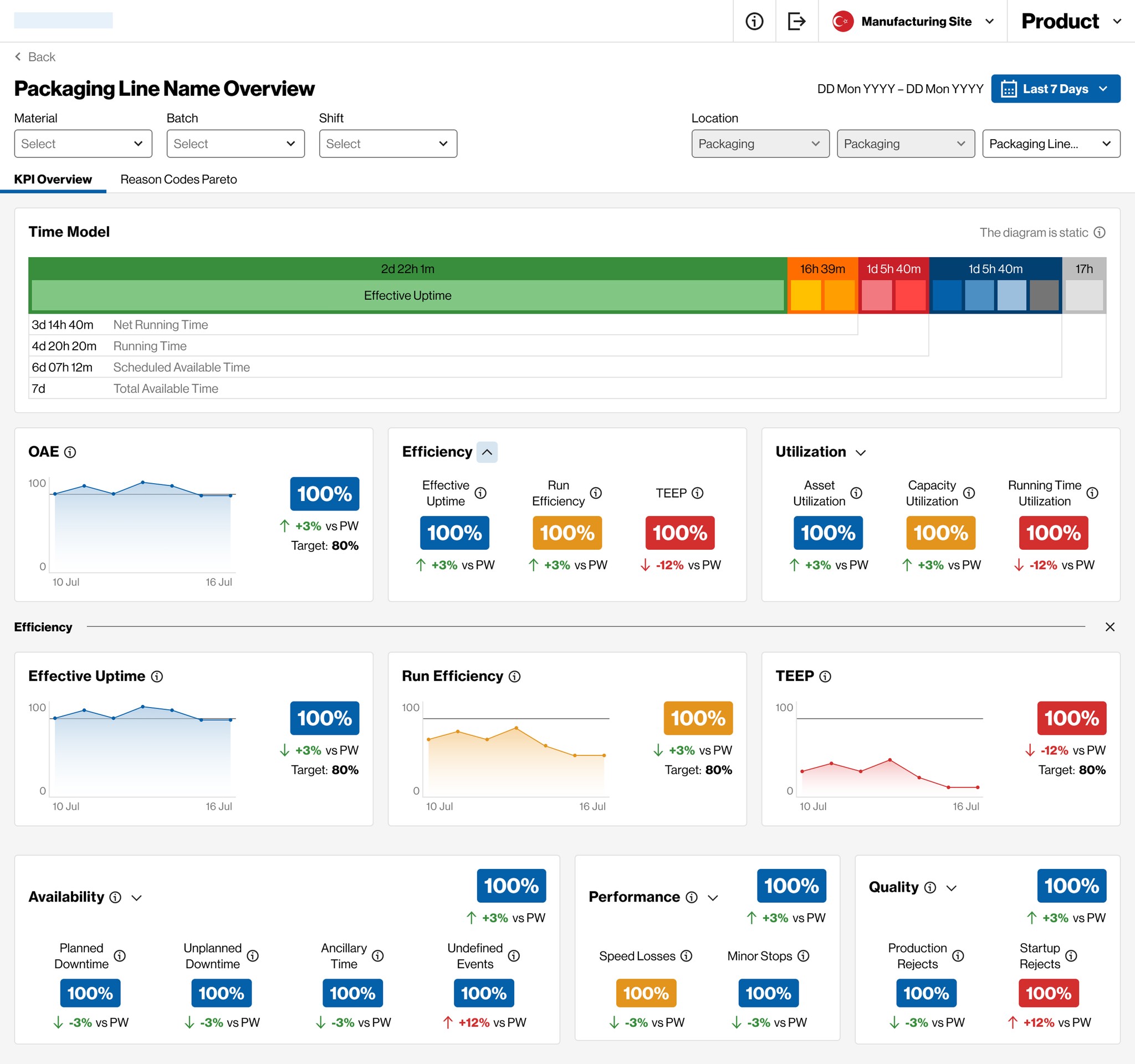This screenshot has width=1135, height=1064.
Task: Expand the Availability section chevron
Action: [x=136, y=898]
